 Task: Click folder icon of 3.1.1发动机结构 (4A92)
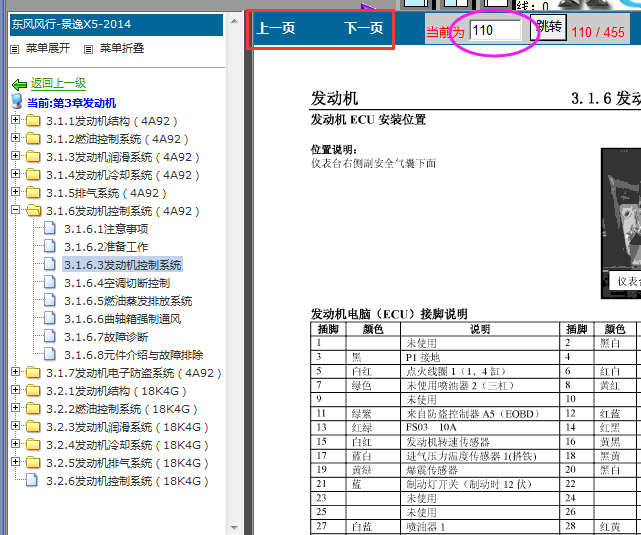pos(33,121)
